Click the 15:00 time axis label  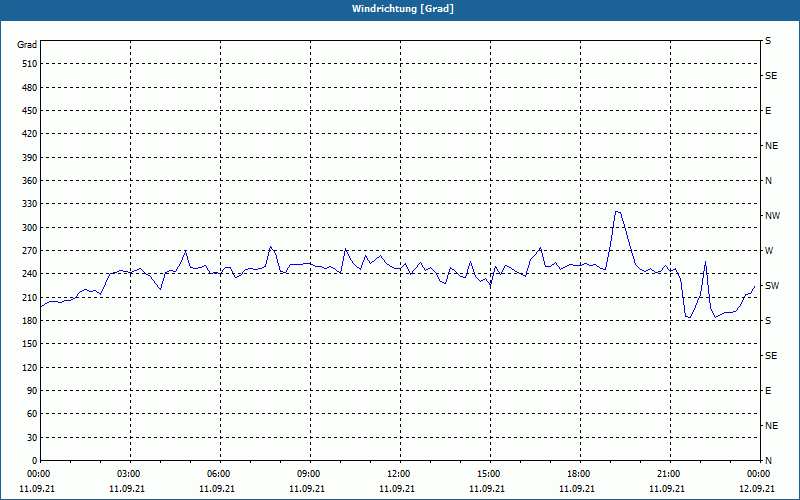point(488,474)
